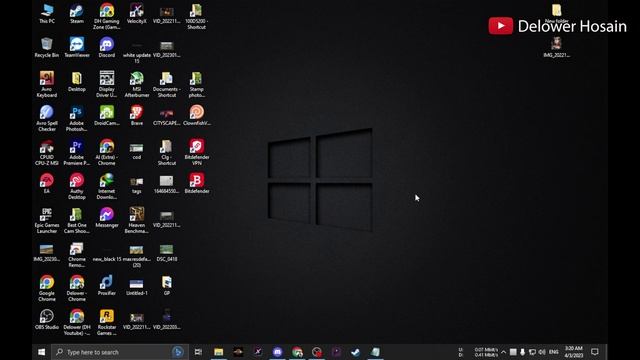Image resolution: width=640 pixels, height=360 pixels.
Task: Select the Google Chrome desktop shortcut
Action: point(47,288)
